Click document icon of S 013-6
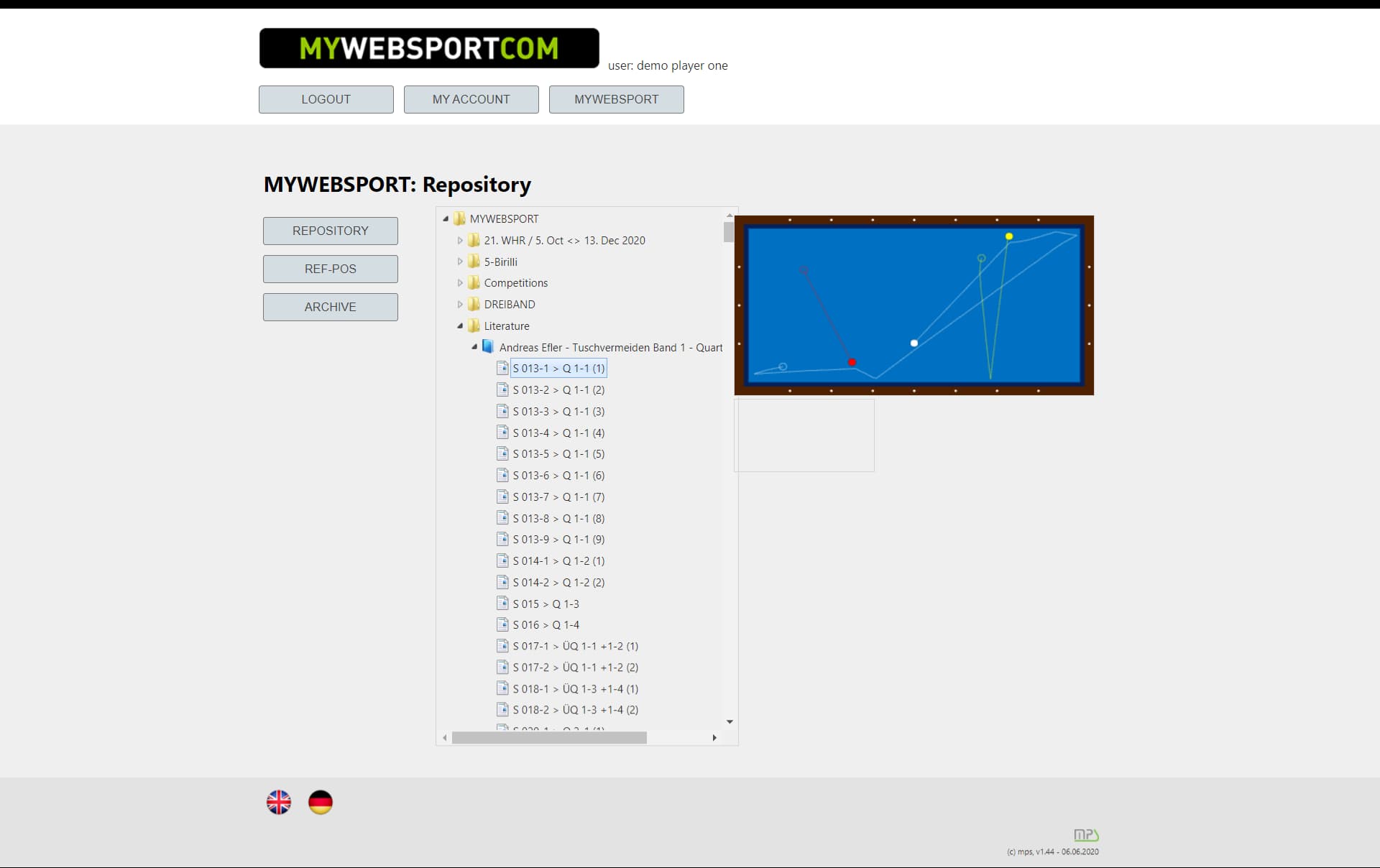The height and width of the screenshot is (868, 1380). click(x=502, y=475)
